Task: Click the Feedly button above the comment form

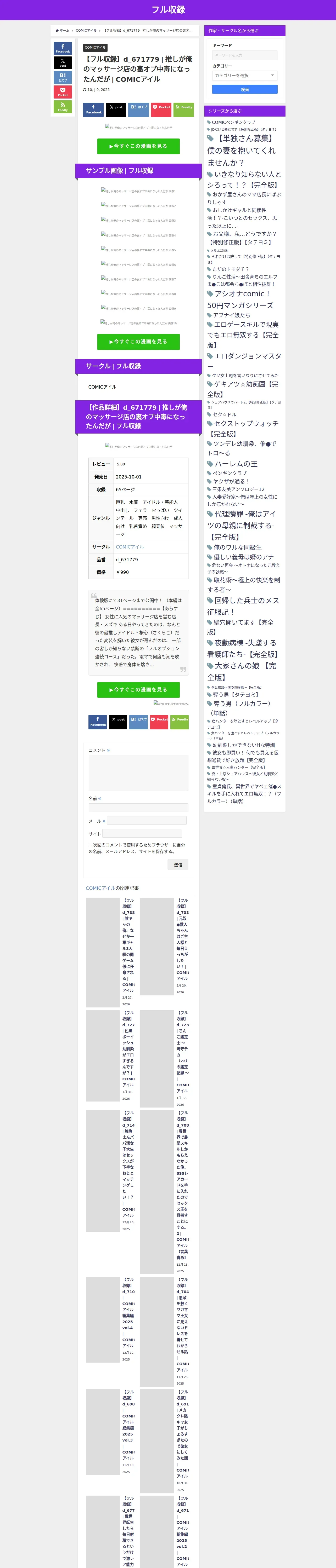Action: (179, 722)
